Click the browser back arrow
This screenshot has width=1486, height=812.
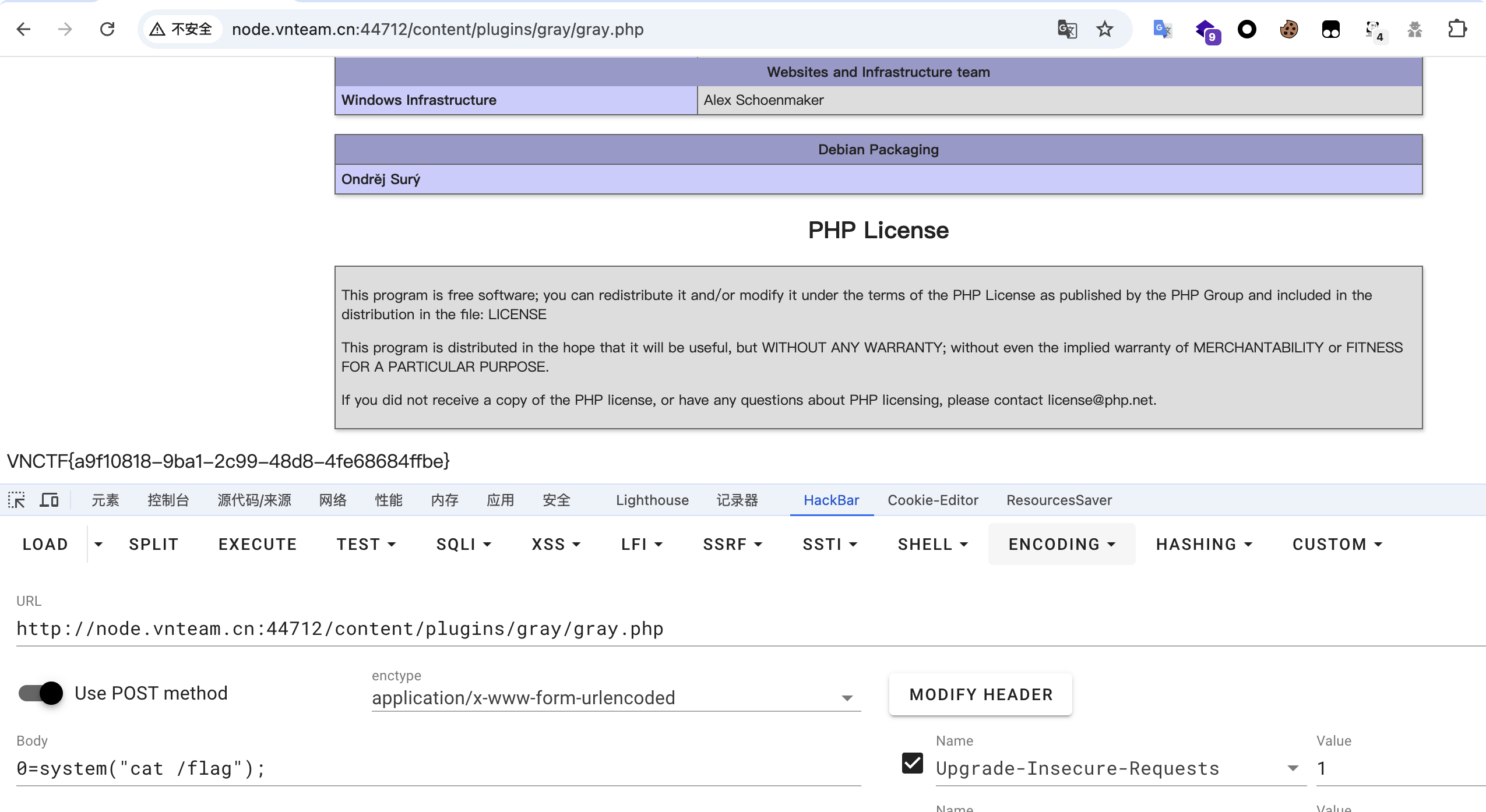pyautogui.click(x=24, y=29)
